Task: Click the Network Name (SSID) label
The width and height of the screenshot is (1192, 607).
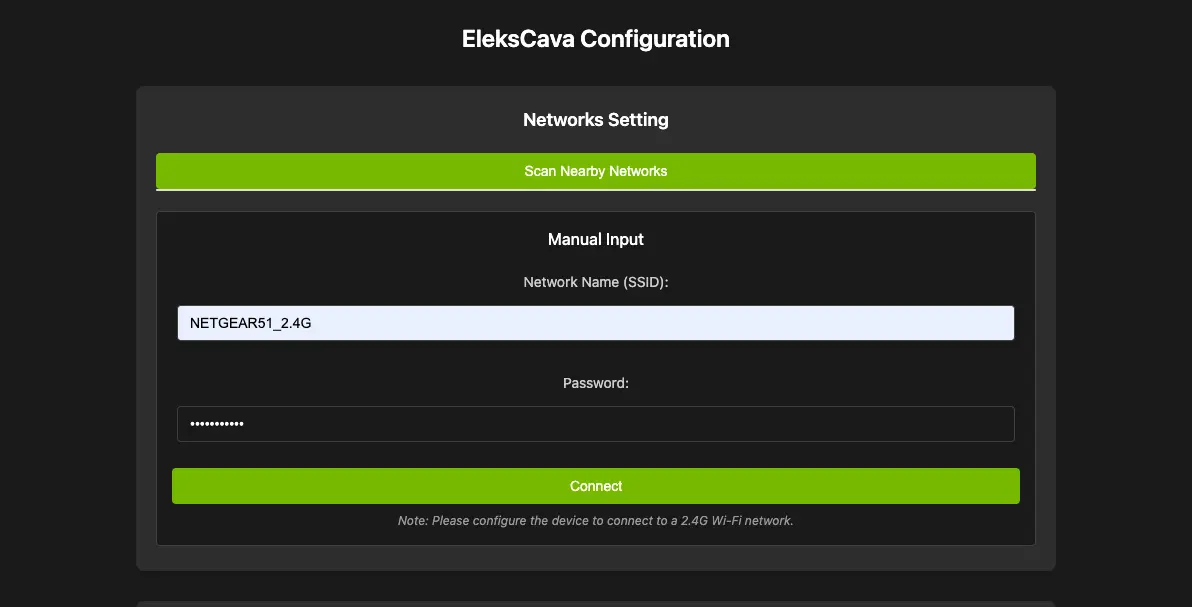Action: coord(595,282)
